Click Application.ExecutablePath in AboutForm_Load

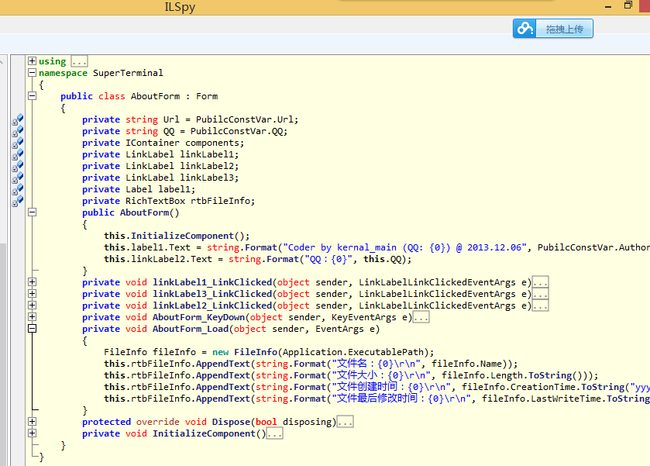(355, 352)
